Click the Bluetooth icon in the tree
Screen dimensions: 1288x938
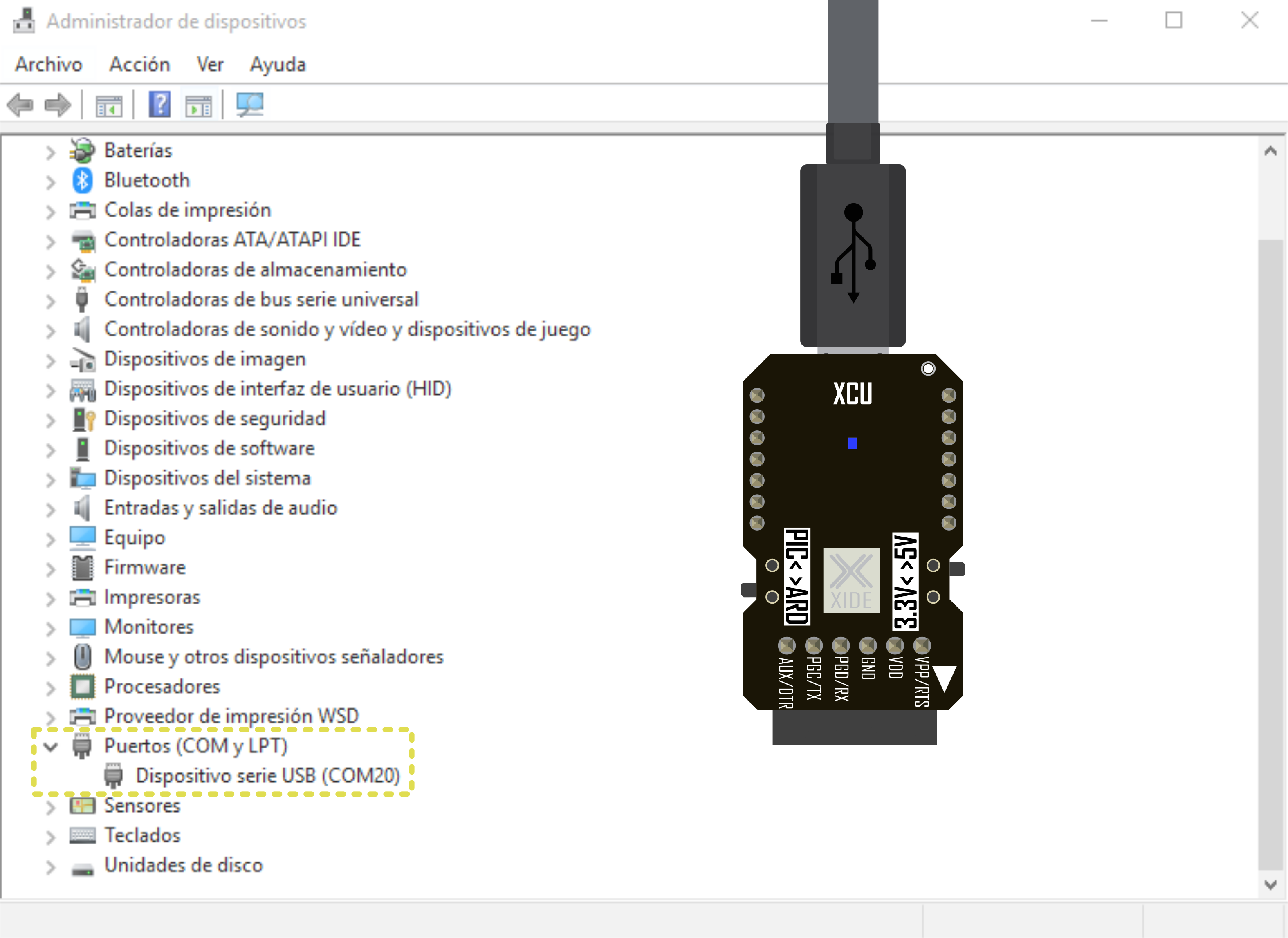point(82,181)
